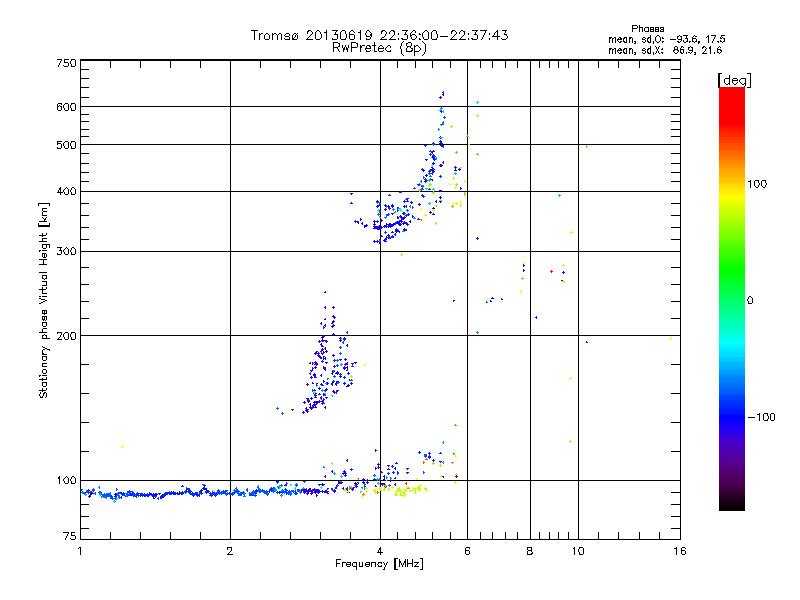Click the 'mean, sd,O: -93.6, 17.5' line
The width and height of the screenshot is (800, 600).
(x=666, y=39)
